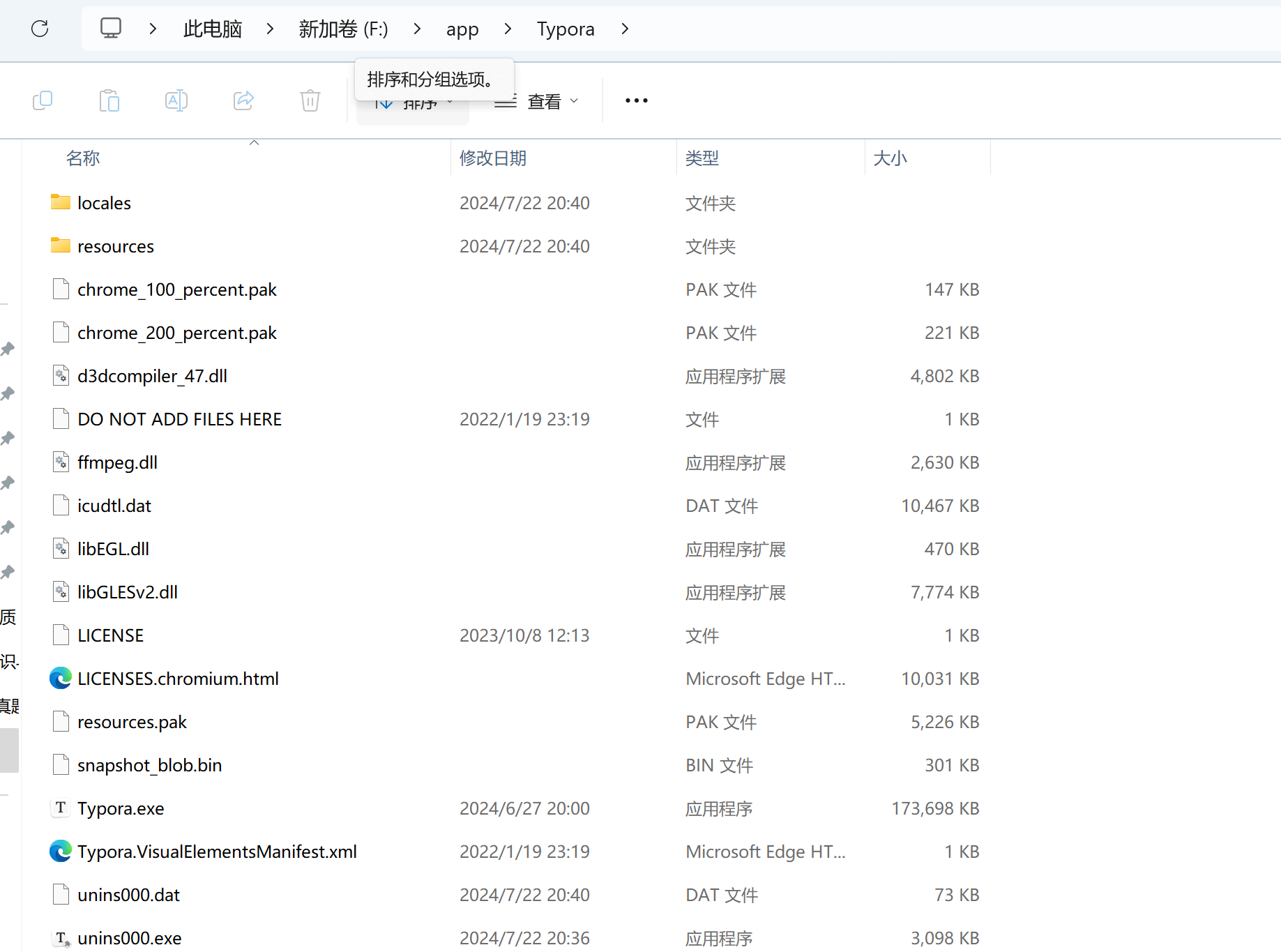Click the unins000.exe installer icon
Image resolution: width=1281 pixels, height=952 pixels.
pyautogui.click(x=62, y=938)
